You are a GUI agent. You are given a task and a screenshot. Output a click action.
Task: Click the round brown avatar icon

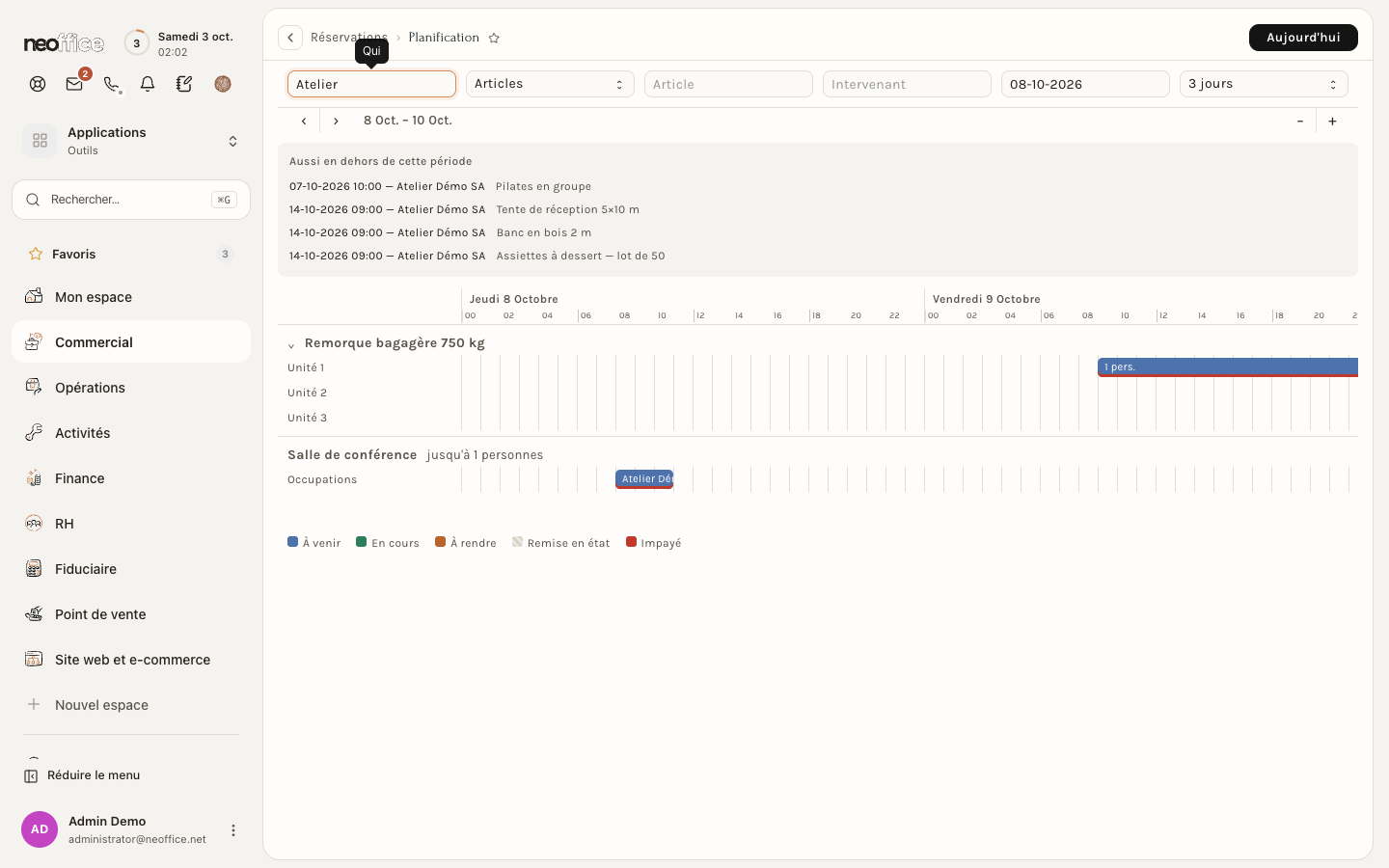click(x=223, y=84)
